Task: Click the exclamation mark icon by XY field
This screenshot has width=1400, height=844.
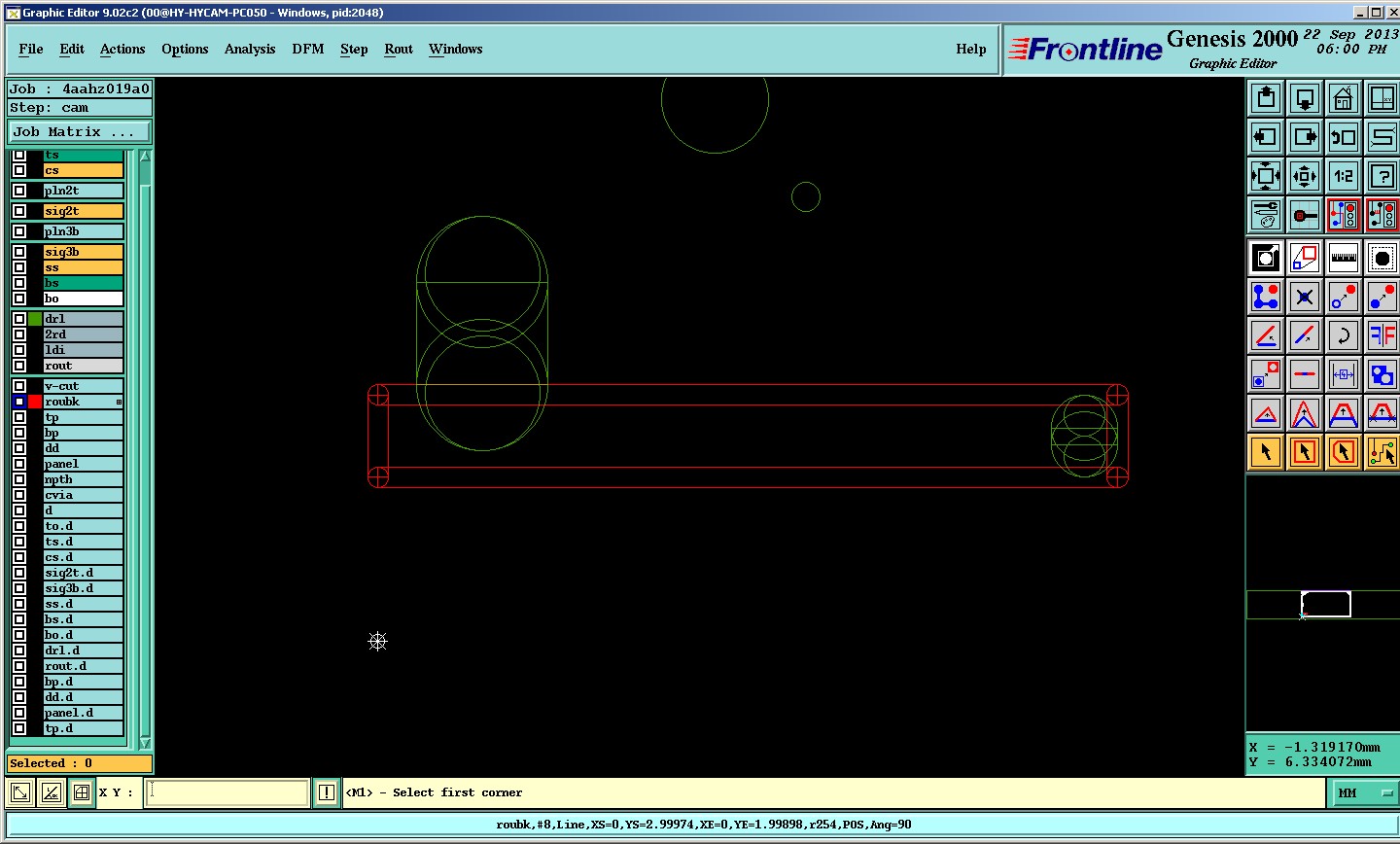Action: (x=327, y=792)
